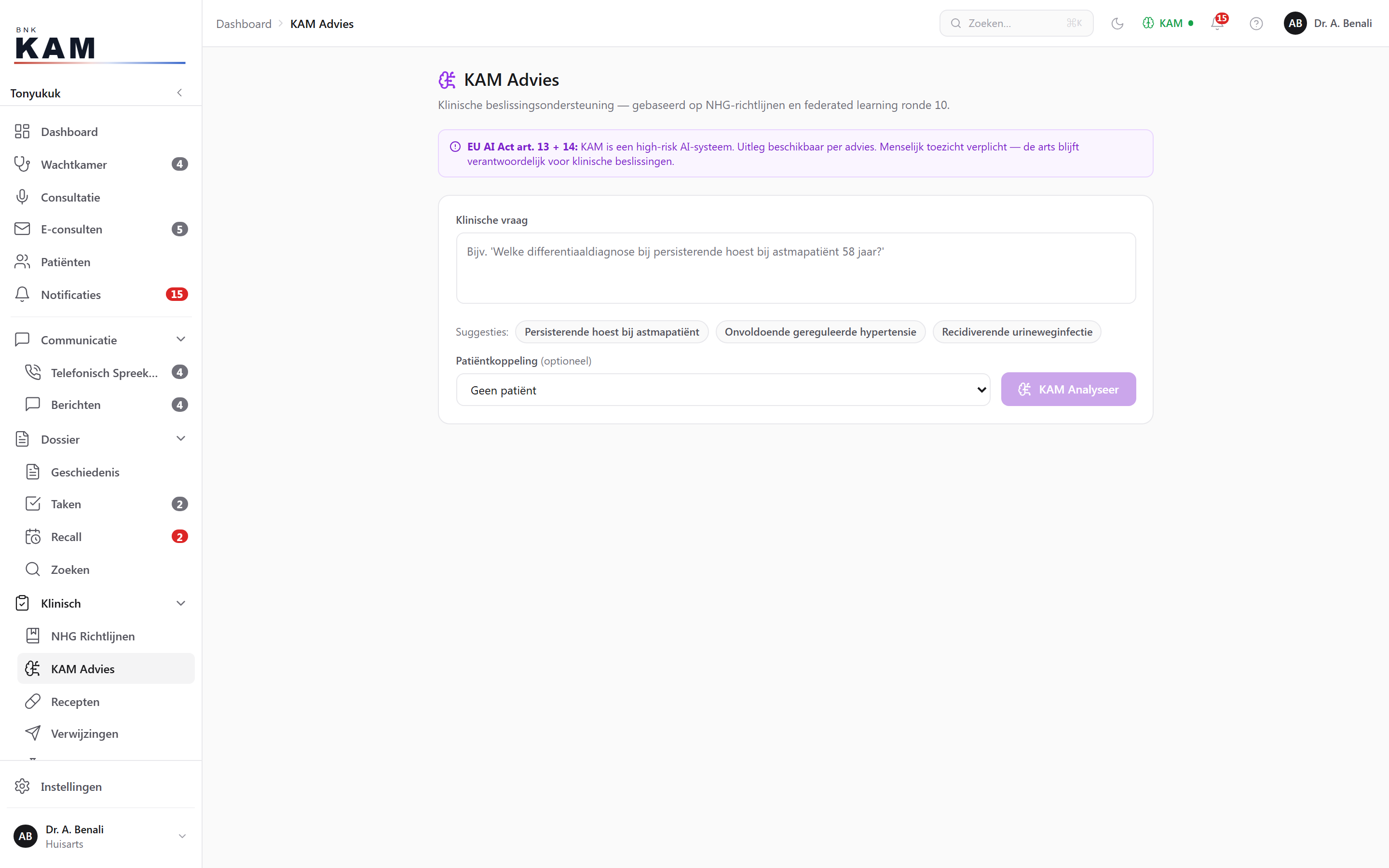Click the Berichten speech bubble icon
Image resolution: width=1389 pixels, height=868 pixels.
pos(33,405)
